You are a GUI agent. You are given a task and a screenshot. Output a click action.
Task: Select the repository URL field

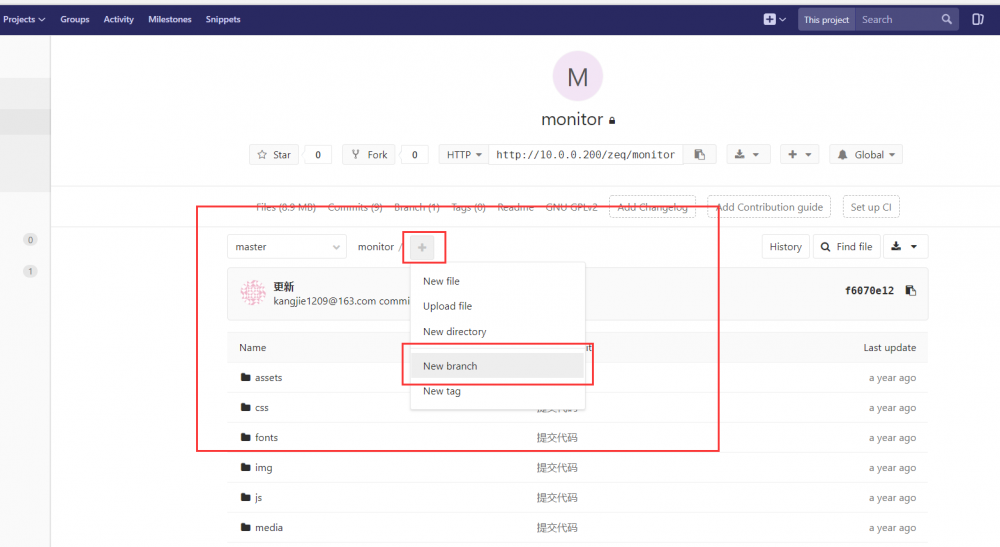click(585, 154)
